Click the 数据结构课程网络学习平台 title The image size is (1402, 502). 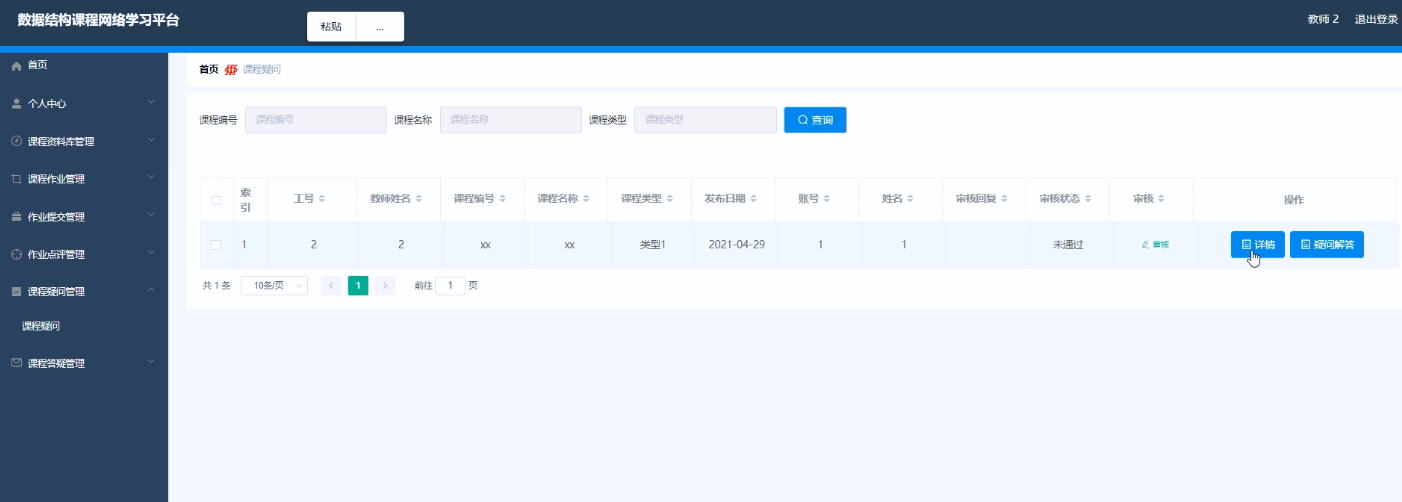[x=99, y=20]
